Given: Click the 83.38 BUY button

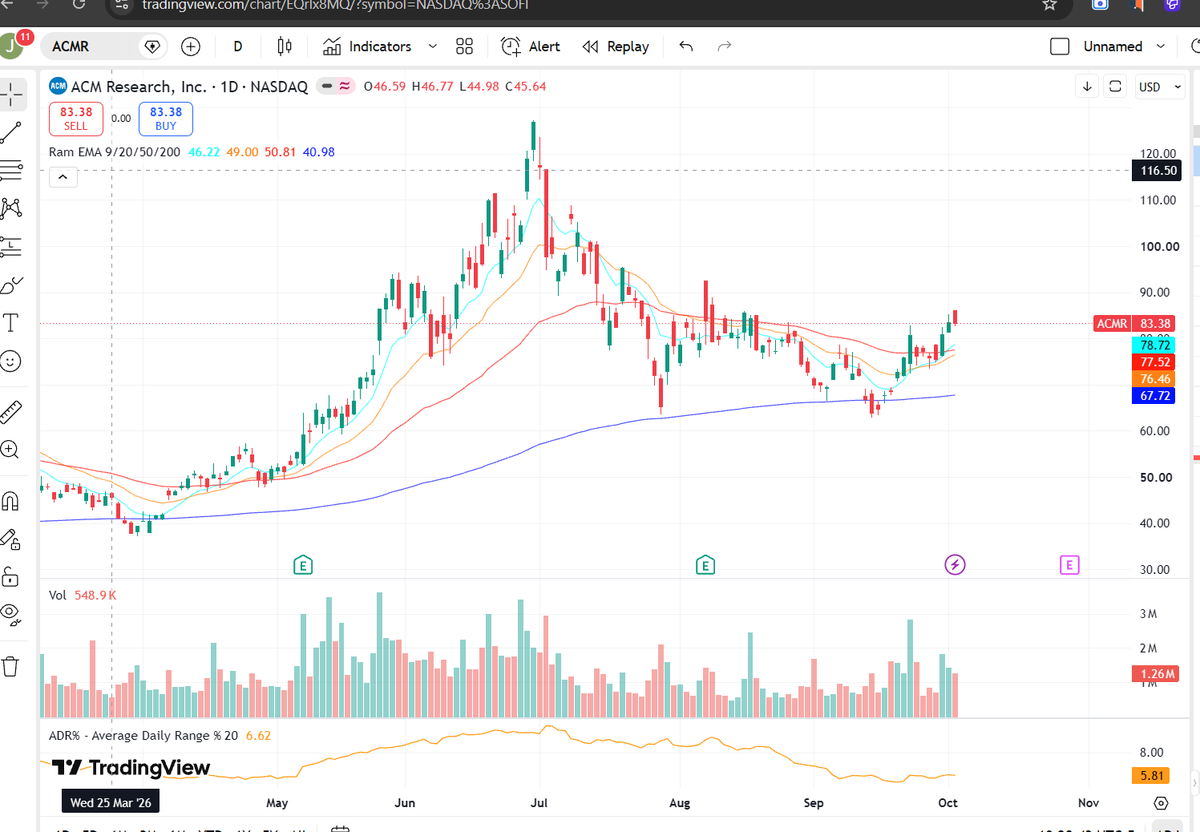Looking at the screenshot, I should tap(166, 119).
